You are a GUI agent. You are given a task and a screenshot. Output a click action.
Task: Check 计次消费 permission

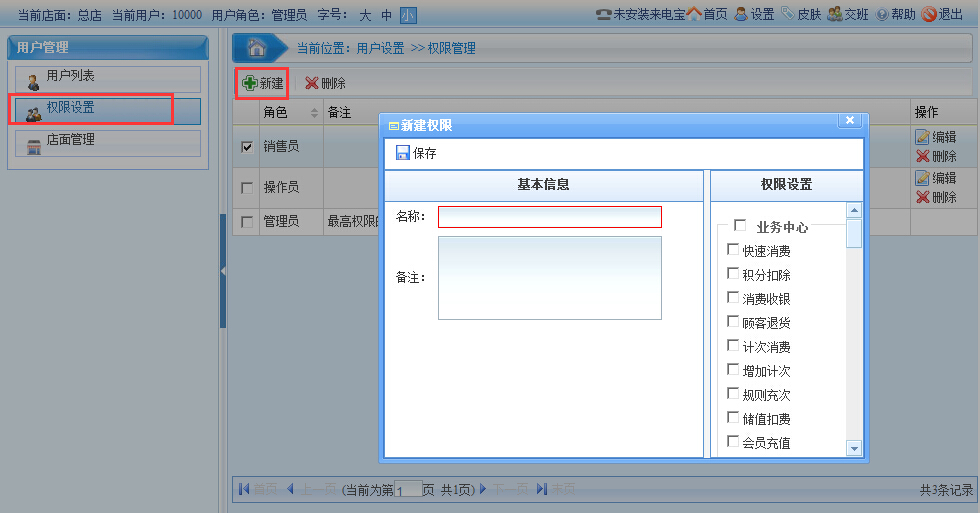[x=733, y=345]
